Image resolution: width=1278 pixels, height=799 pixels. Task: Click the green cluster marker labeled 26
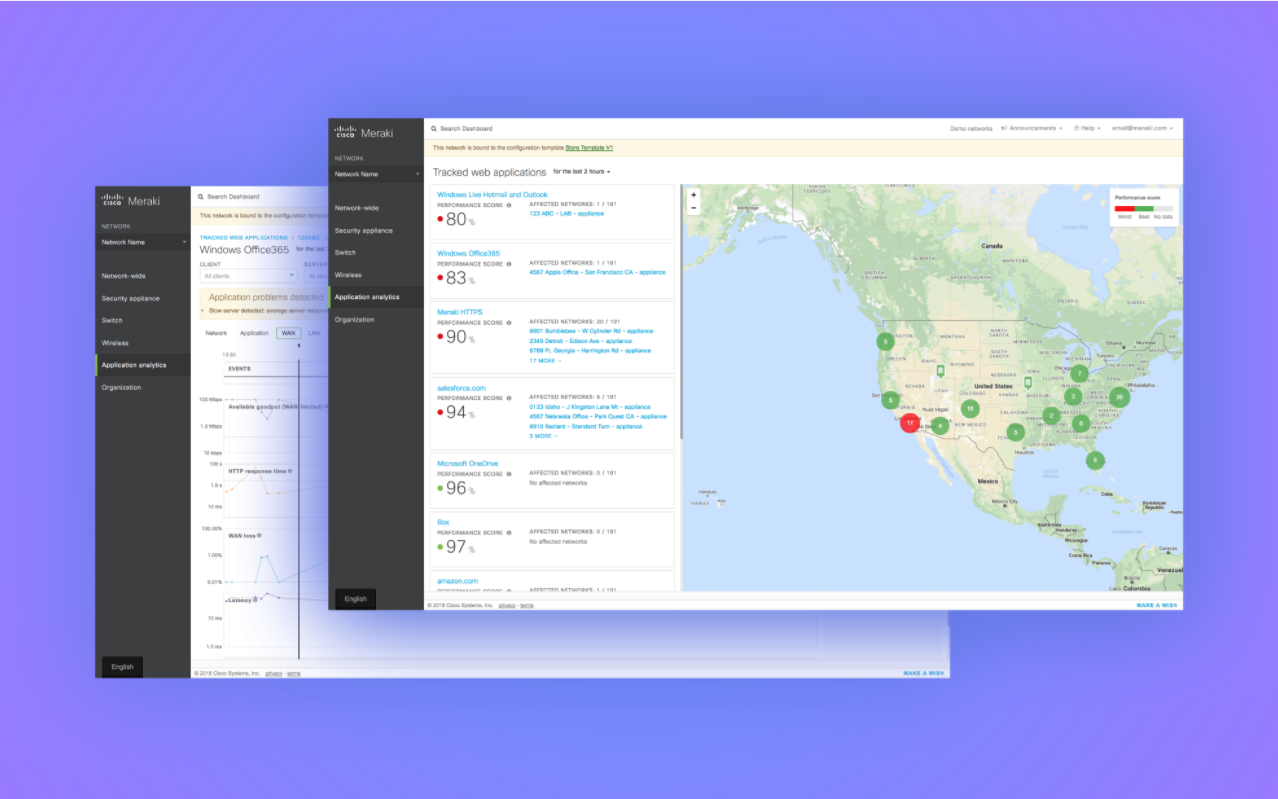[1119, 397]
